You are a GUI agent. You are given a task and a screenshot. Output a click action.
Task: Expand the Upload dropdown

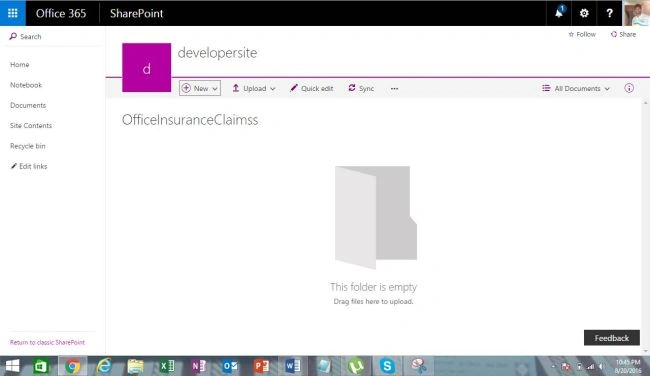254,88
